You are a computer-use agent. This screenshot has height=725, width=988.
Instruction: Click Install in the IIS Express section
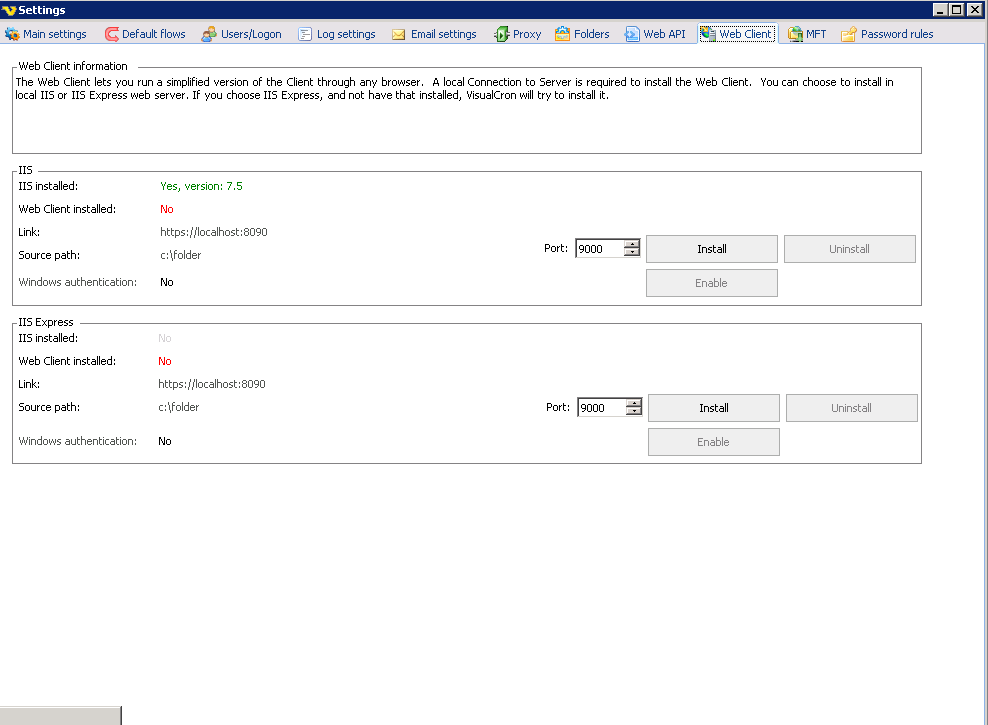[713, 408]
